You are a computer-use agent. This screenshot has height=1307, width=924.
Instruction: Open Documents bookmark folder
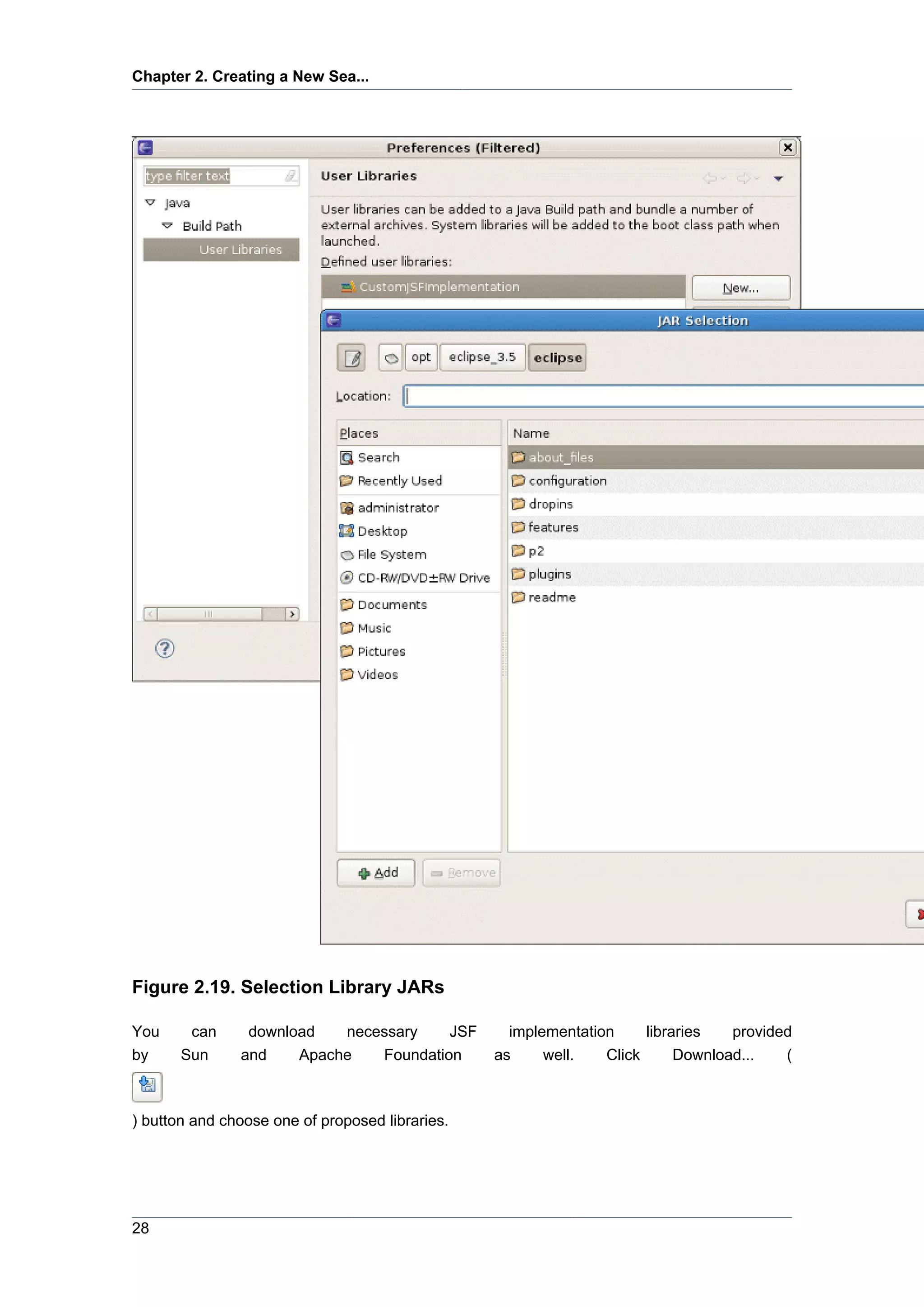[x=419, y=605]
